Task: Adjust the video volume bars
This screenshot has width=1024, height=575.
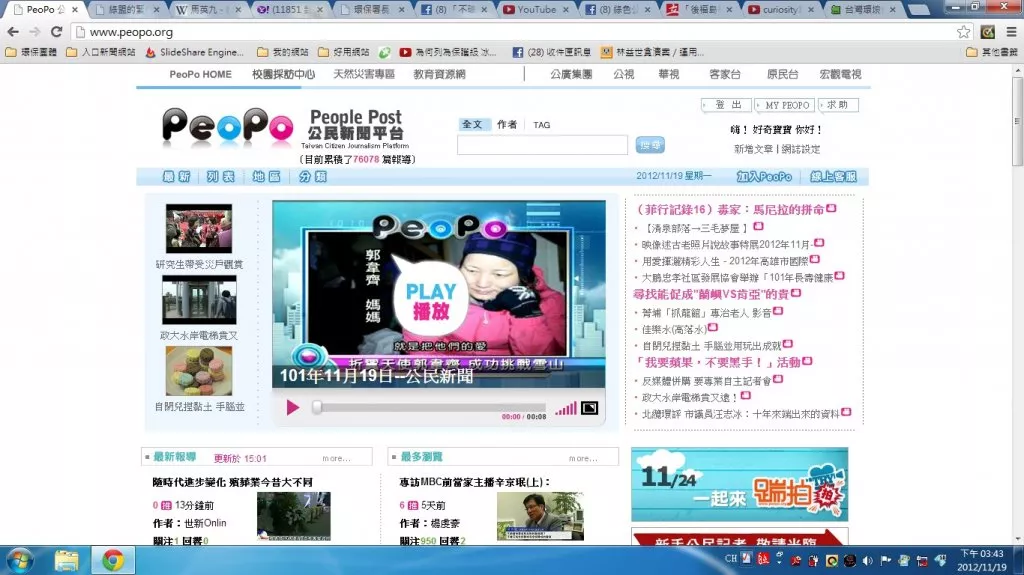Action: pos(566,409)
